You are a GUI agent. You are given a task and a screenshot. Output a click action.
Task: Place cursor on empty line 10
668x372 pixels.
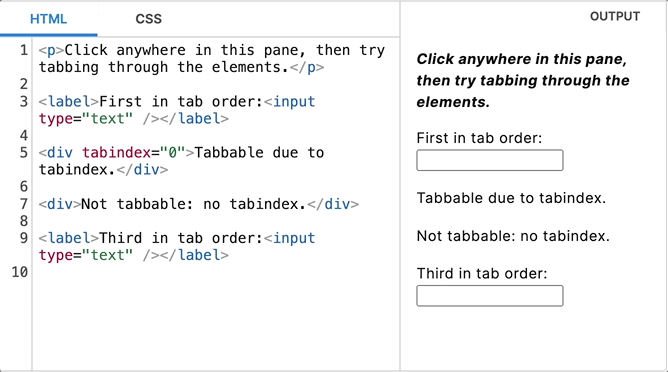[x=213, y=272]
